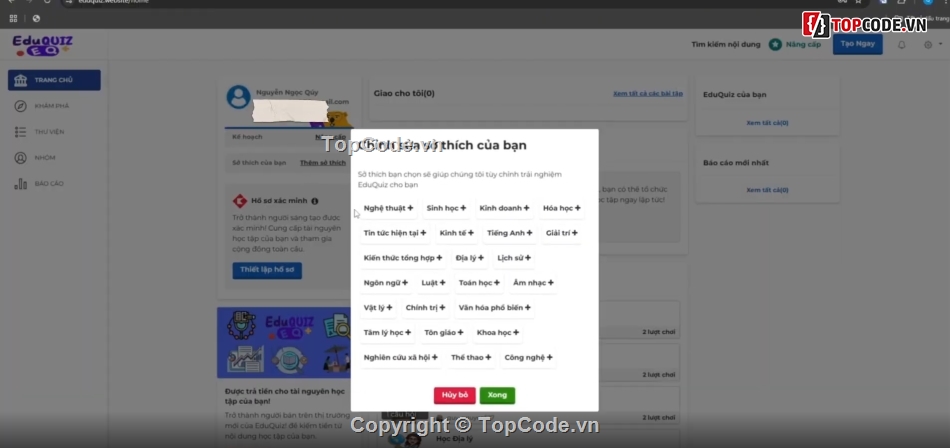
Task: Click the Nhóm person icon
Action: click(x=21, y=158)
